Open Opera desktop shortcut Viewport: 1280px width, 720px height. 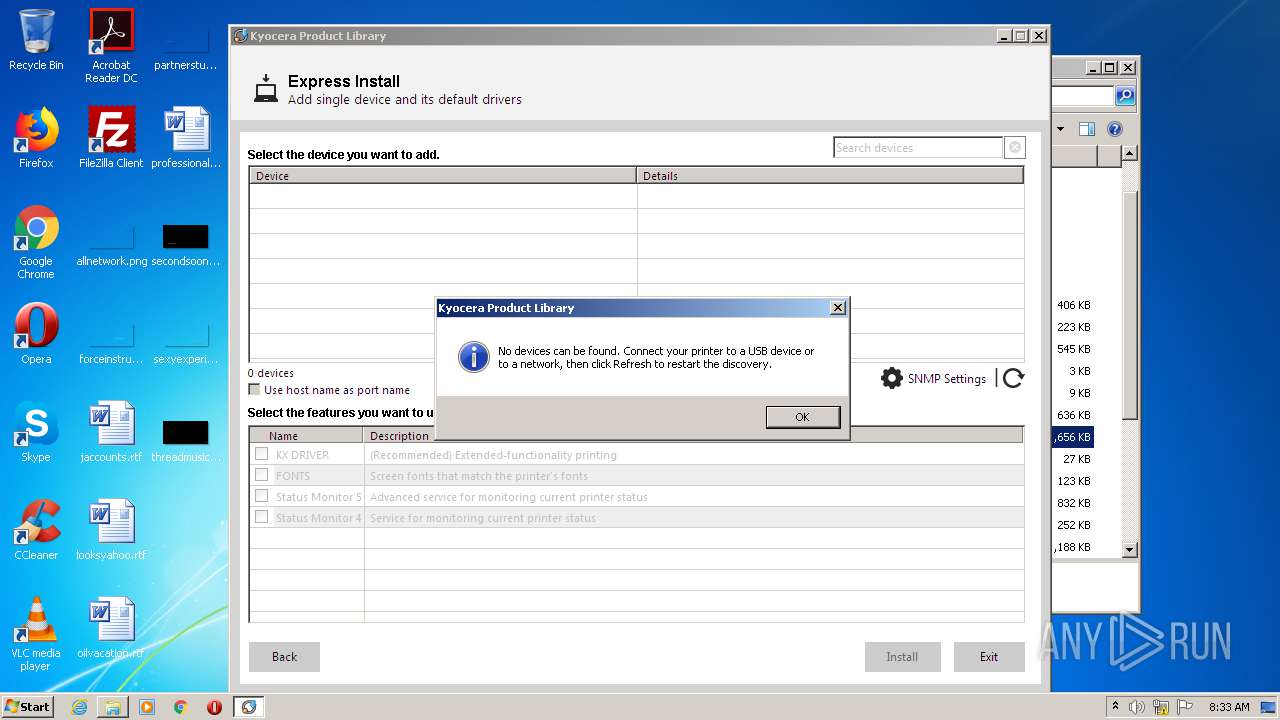36,333
